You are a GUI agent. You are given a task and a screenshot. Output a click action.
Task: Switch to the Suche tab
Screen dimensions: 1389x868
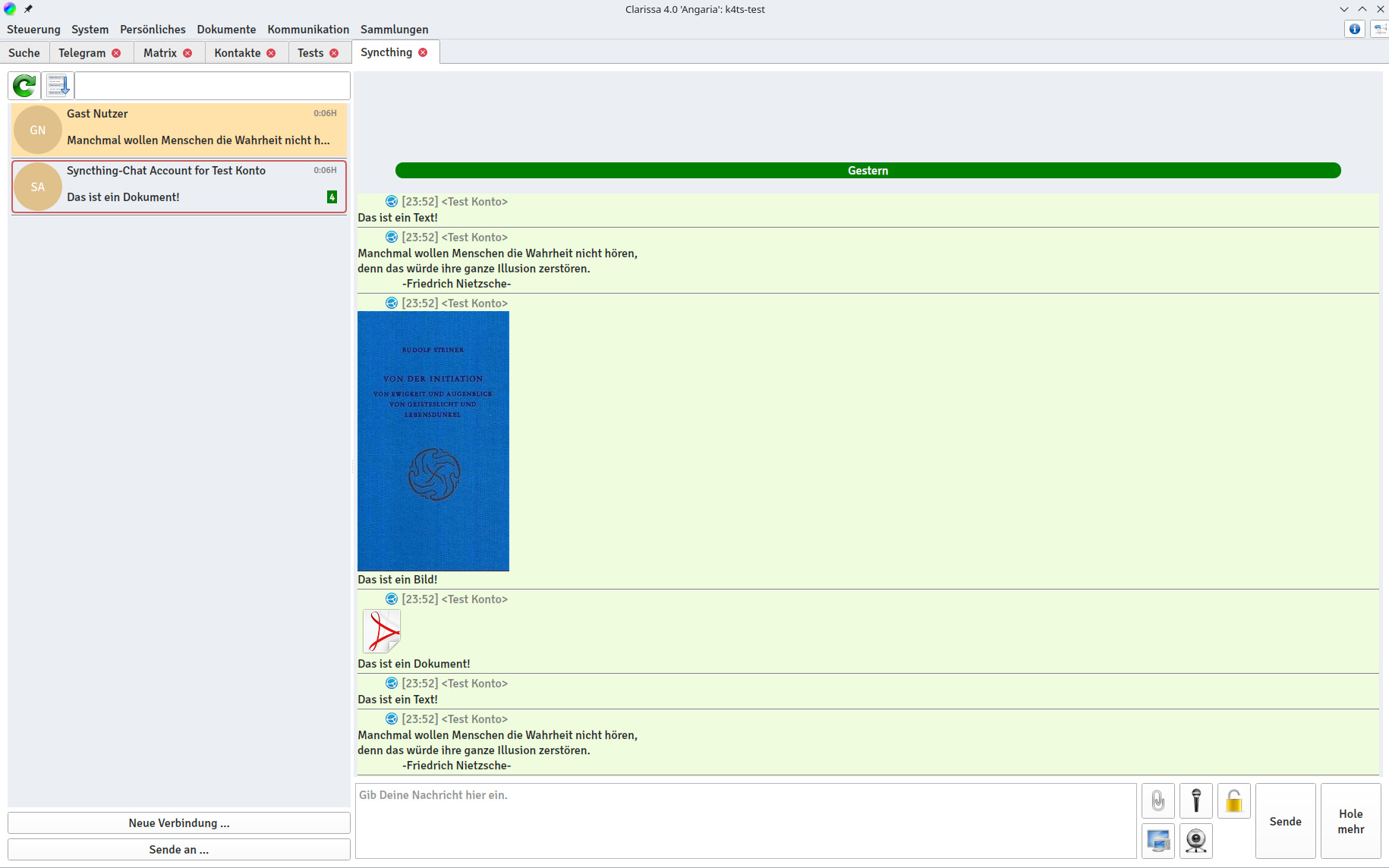pyautogui.click(x=24, y=53)
